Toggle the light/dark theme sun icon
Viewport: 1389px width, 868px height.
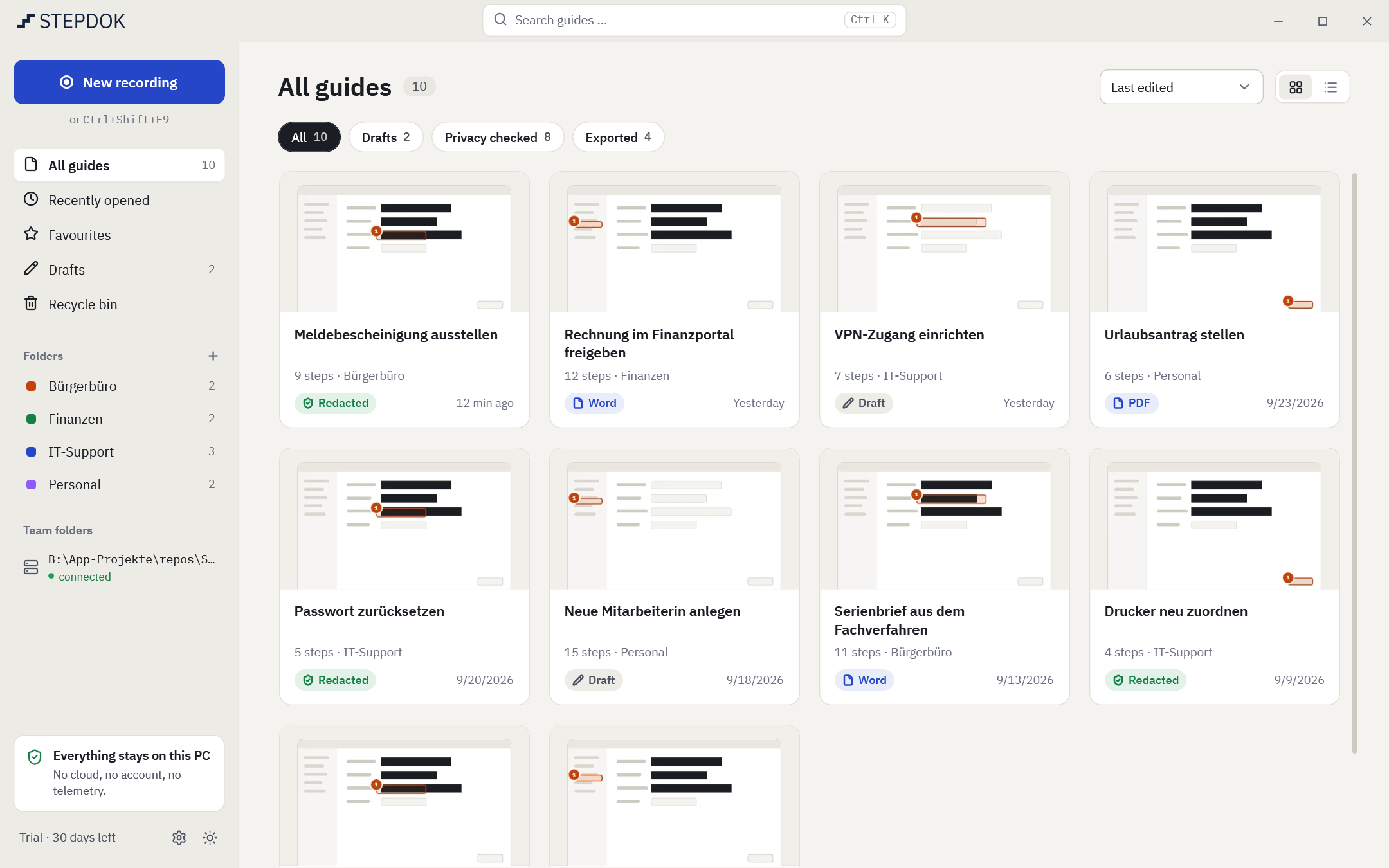pos(210,837)
